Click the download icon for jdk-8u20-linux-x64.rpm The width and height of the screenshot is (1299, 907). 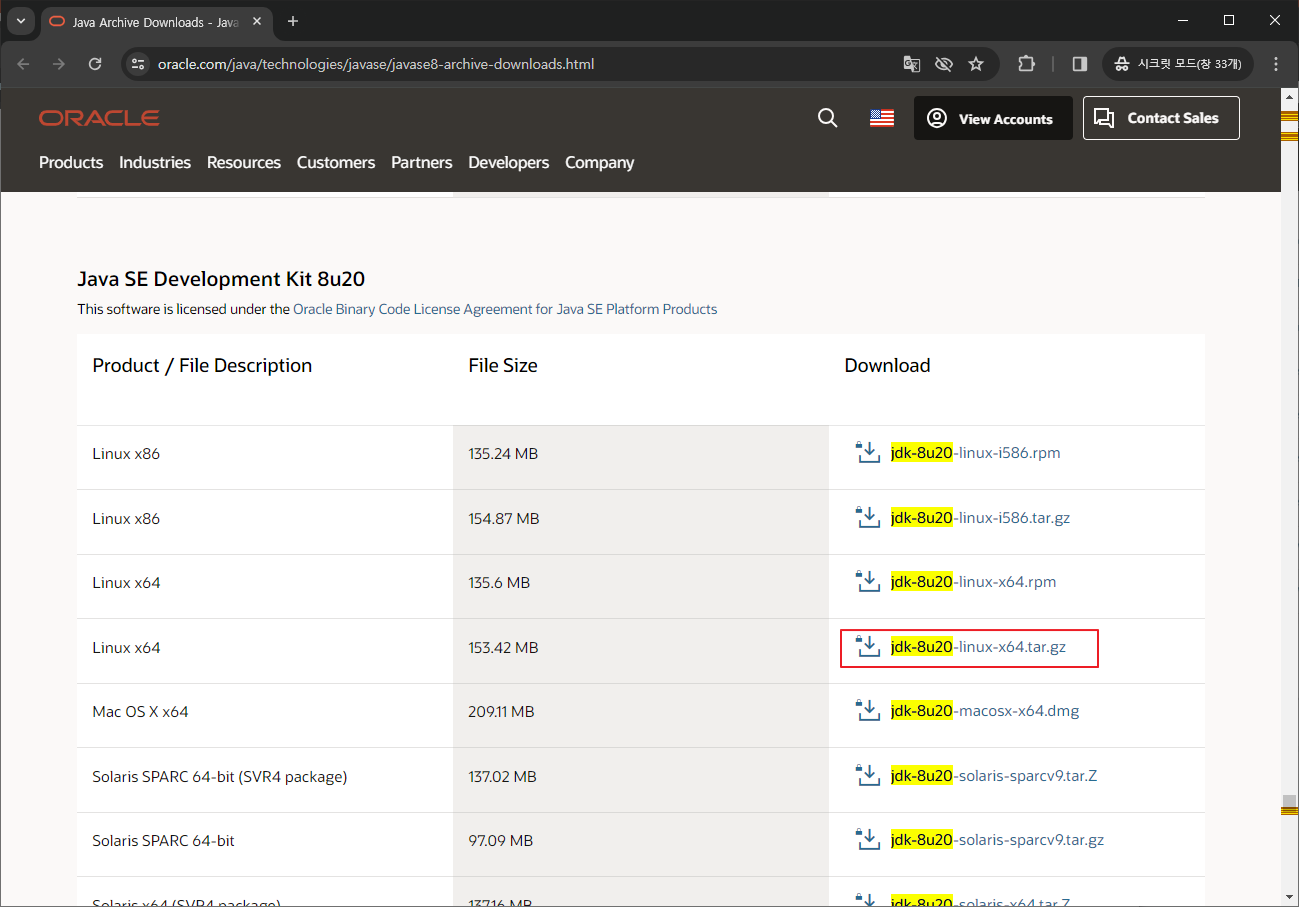867,581
